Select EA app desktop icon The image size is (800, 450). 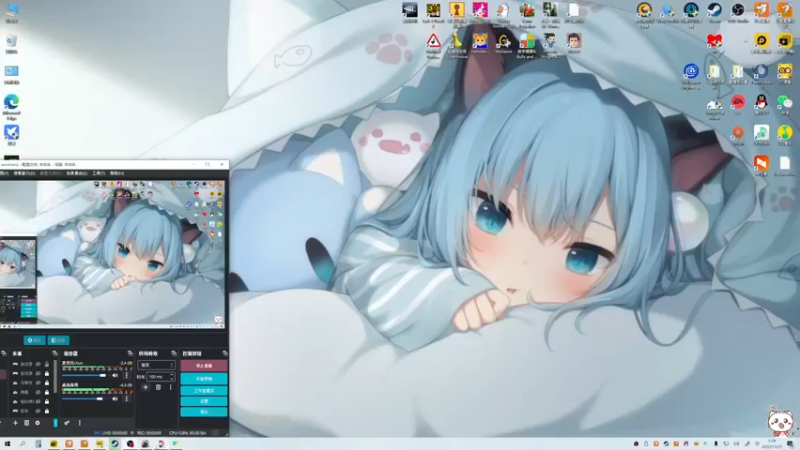coord(738,104)
